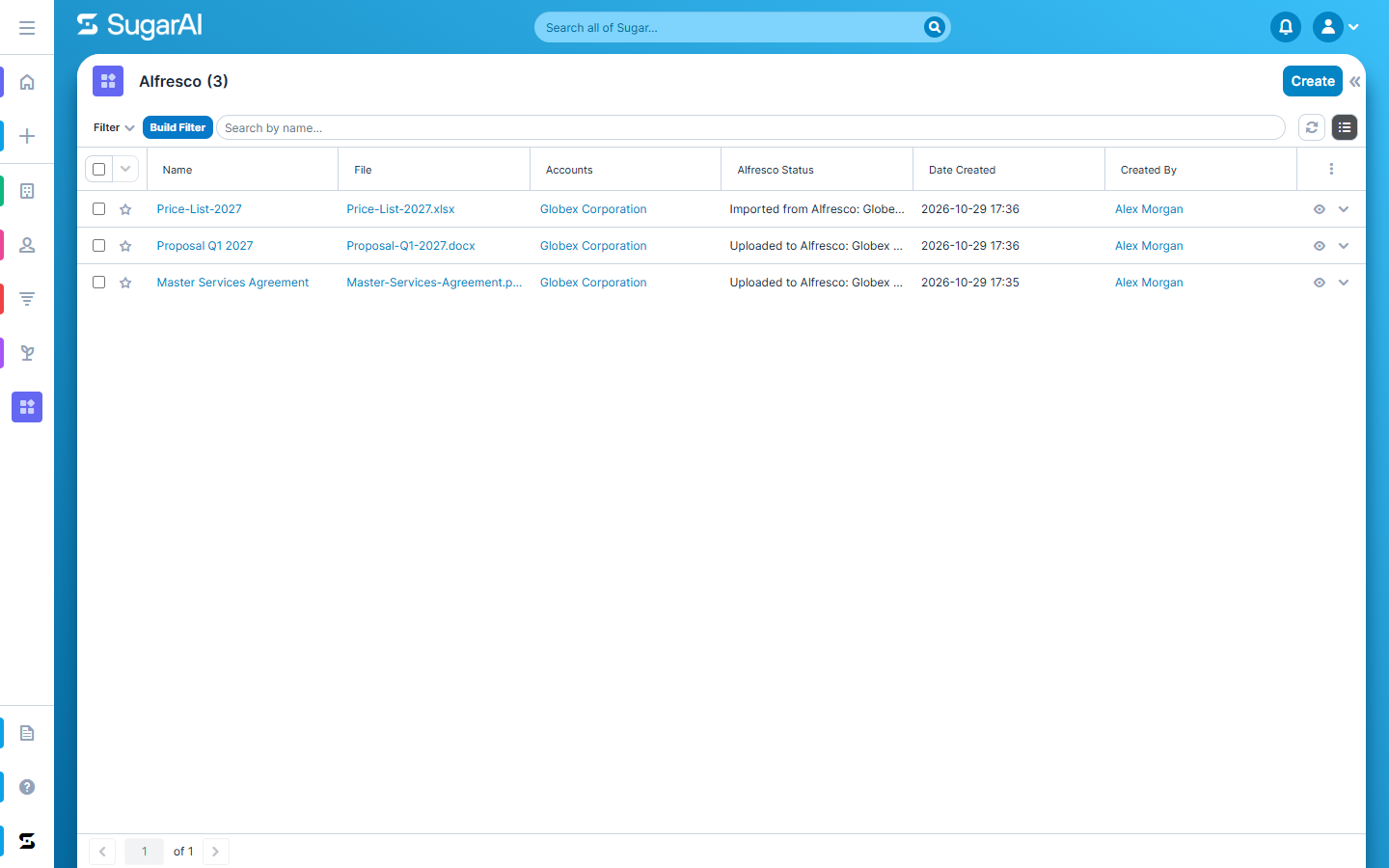Sort by the Alfresco Status column
1389x868 pixels.
pos(776,170)
